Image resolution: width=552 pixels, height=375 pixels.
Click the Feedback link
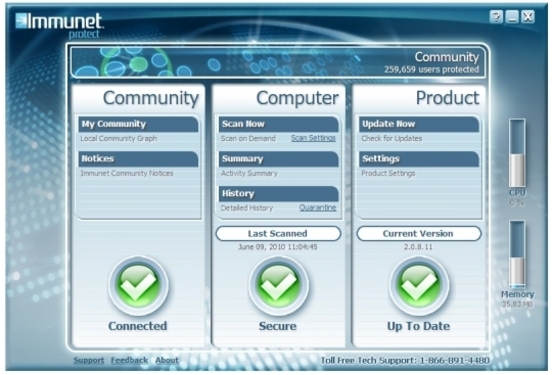click(x=129, y=360)
